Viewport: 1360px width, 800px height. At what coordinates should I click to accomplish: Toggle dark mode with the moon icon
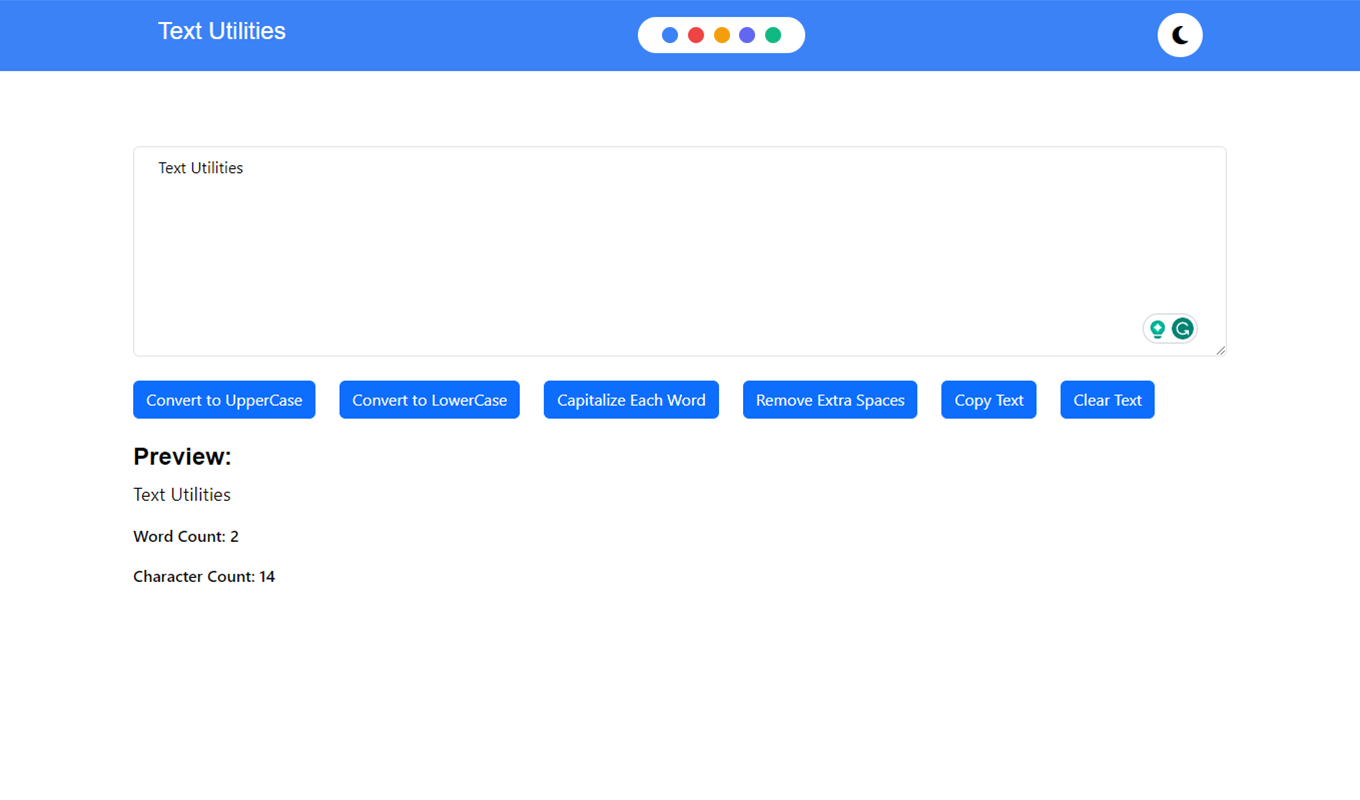click(x=1180, y=35)
